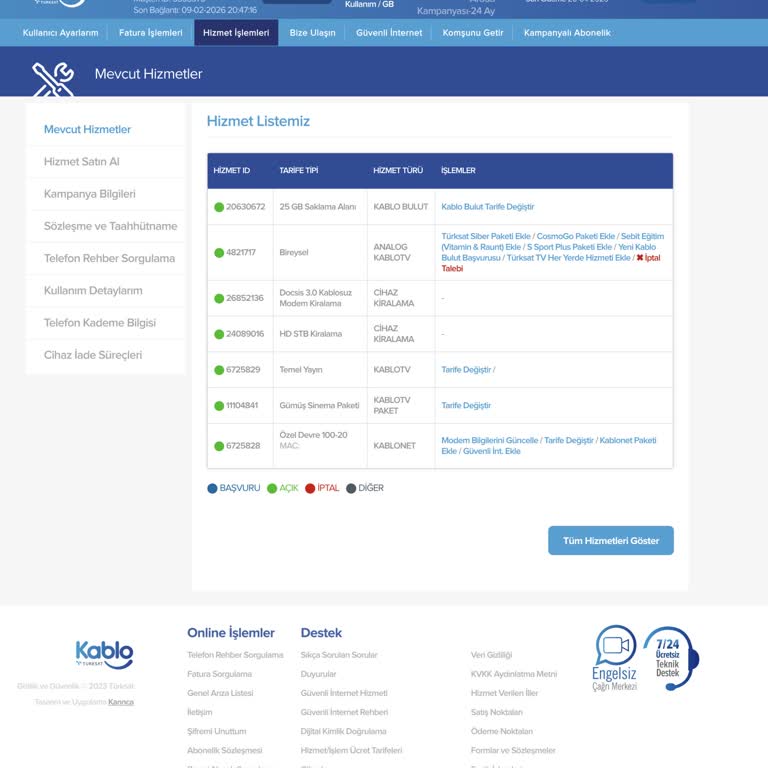This screenshot has height=768, width=768.
Task: Select Mevcut Hizmetler in sidebar
Action: [x=87, y=129]
